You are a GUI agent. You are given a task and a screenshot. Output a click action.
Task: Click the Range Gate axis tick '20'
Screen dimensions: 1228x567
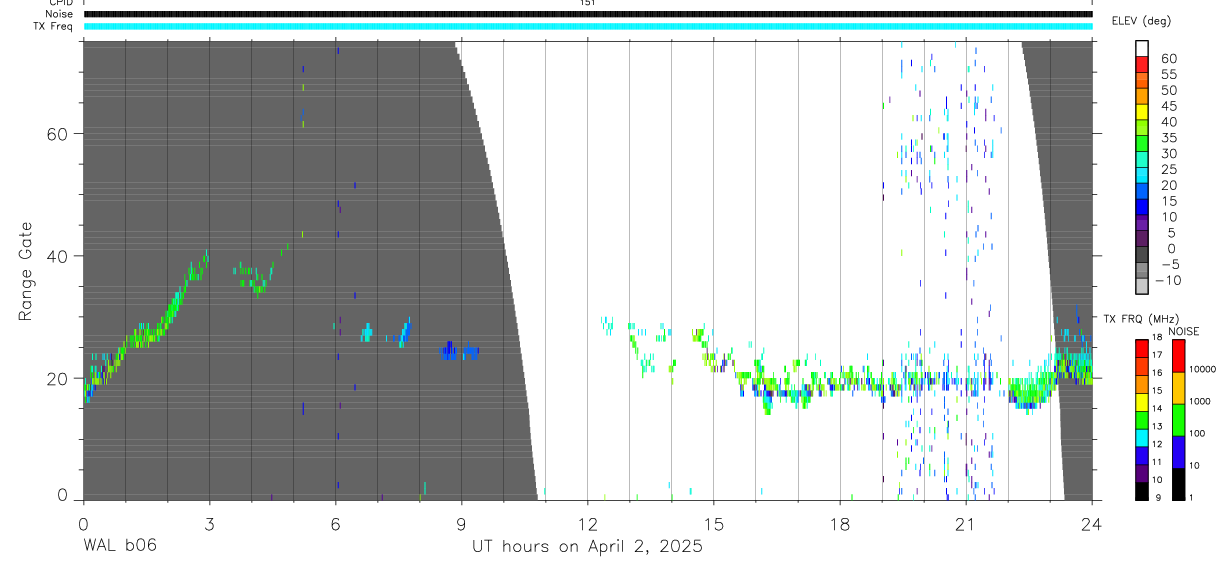[57, 379]
